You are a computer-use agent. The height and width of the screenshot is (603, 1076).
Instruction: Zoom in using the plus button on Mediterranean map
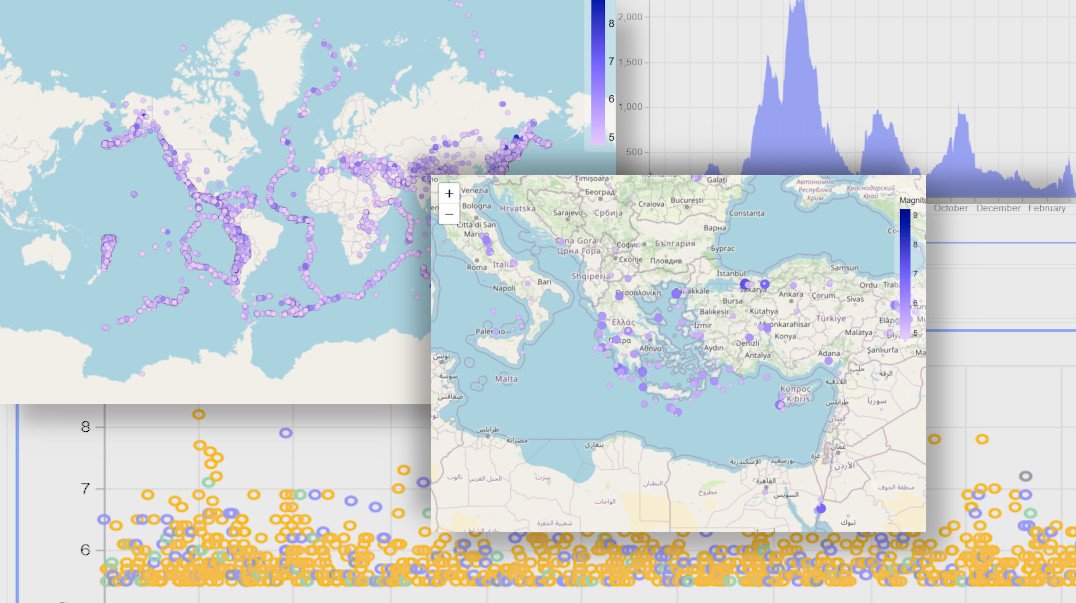point(450,193)
